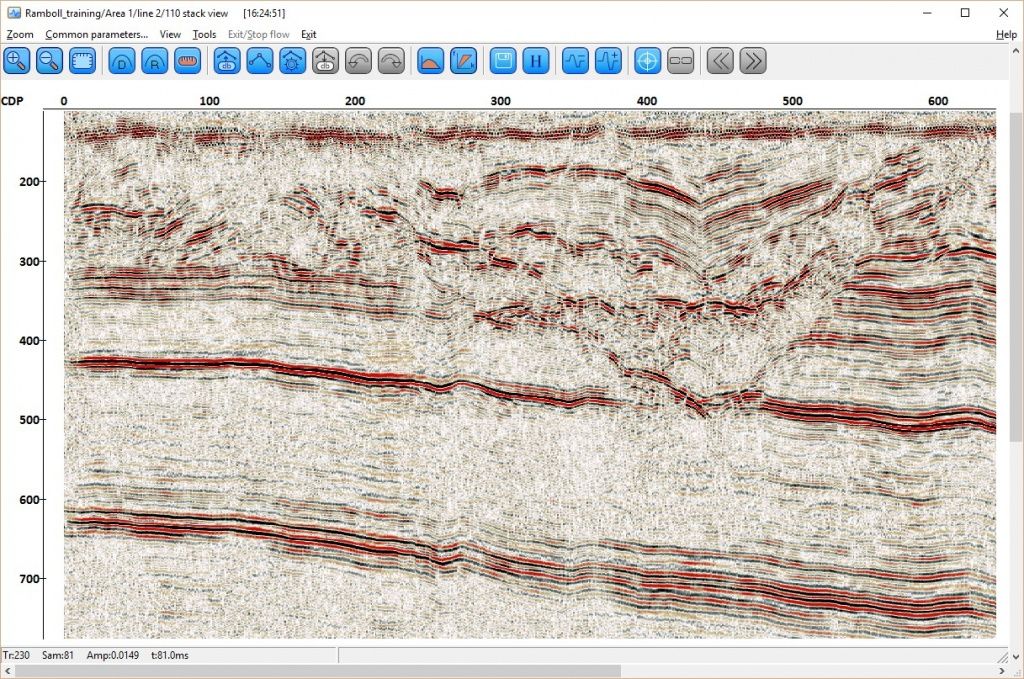
Task: Click the polyline picking tool icon
Action: (x=260, y=61)
